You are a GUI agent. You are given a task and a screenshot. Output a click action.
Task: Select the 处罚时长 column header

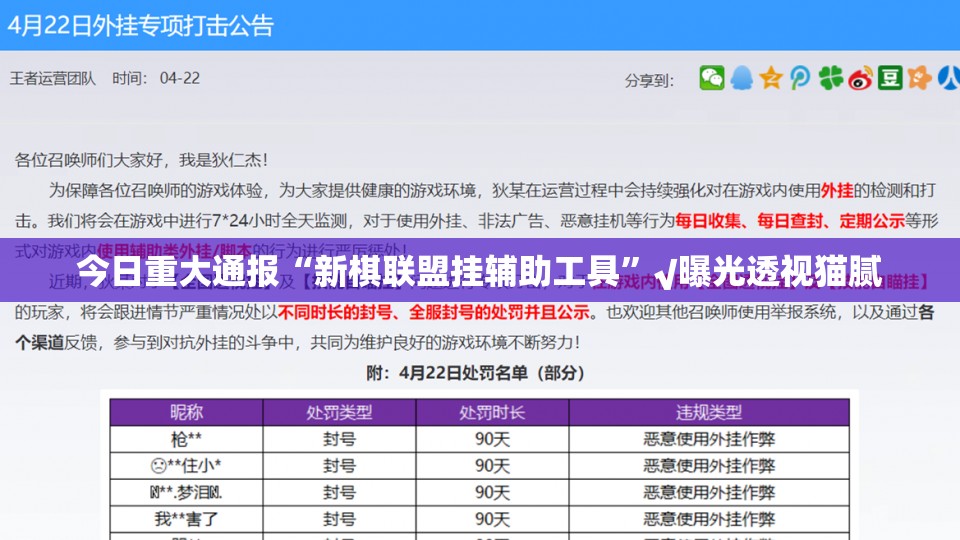pos(492,412)
